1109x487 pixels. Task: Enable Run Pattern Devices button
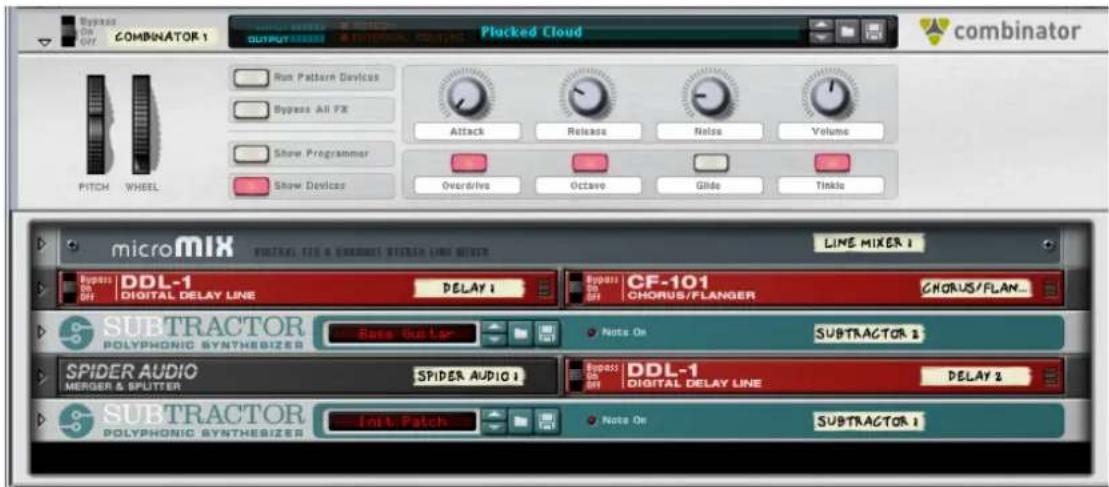[250, 78]
